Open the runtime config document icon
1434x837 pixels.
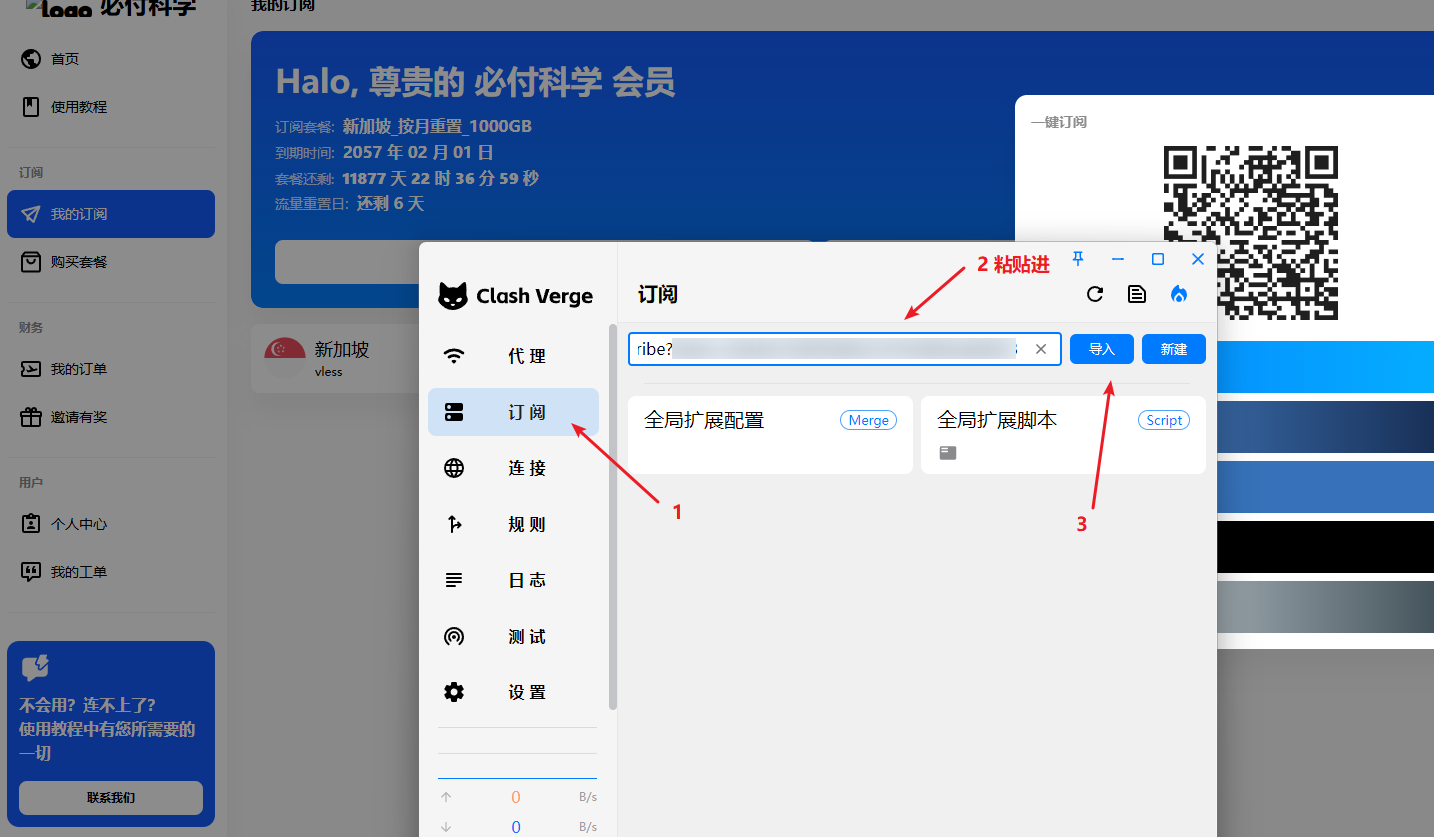click(x=1137, y=294)
